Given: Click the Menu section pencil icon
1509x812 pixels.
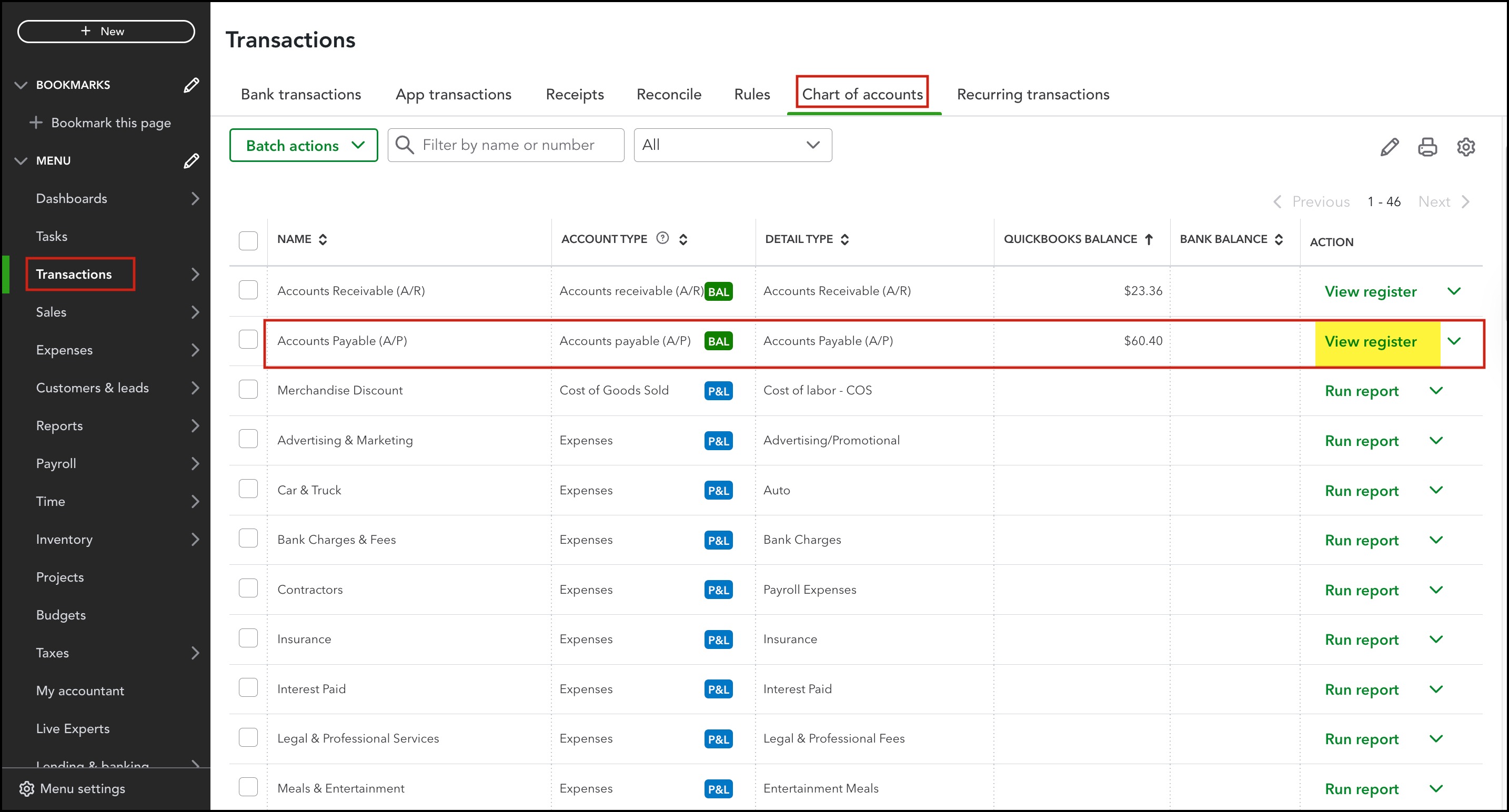Looking at the screenshot, I should click(x=191, y=160).
